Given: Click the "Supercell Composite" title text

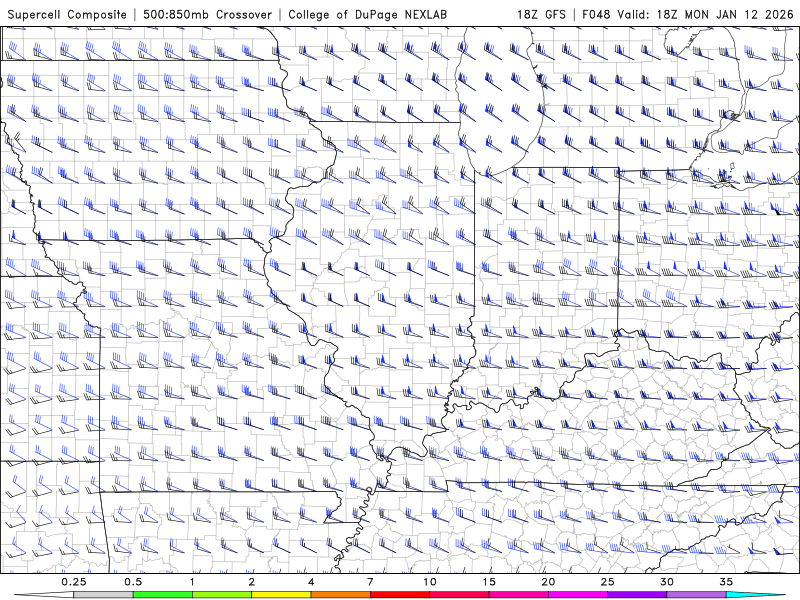Looking at the screenshot, I should [67, 15].
